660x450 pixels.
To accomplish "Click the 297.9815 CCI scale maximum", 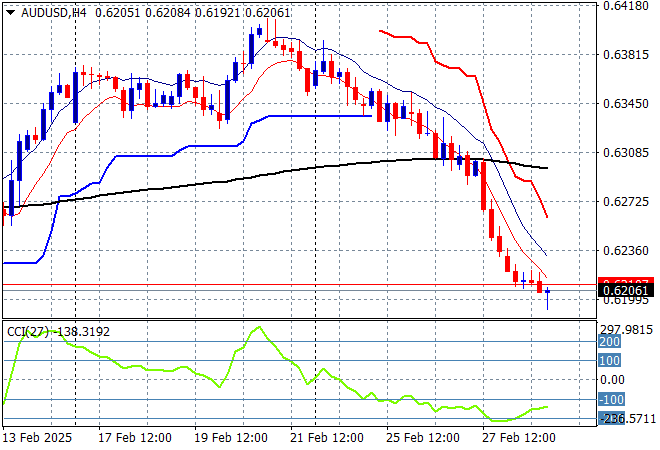I will click(x=627, y=329).
